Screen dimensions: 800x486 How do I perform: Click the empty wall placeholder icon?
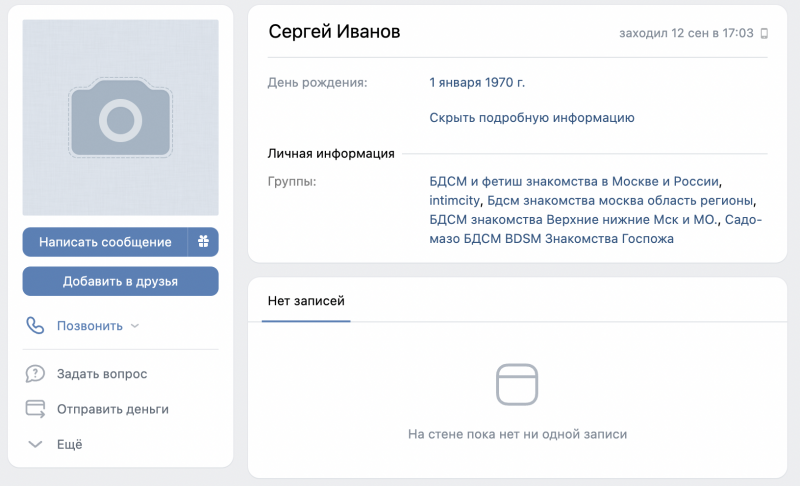coord(517,385)
